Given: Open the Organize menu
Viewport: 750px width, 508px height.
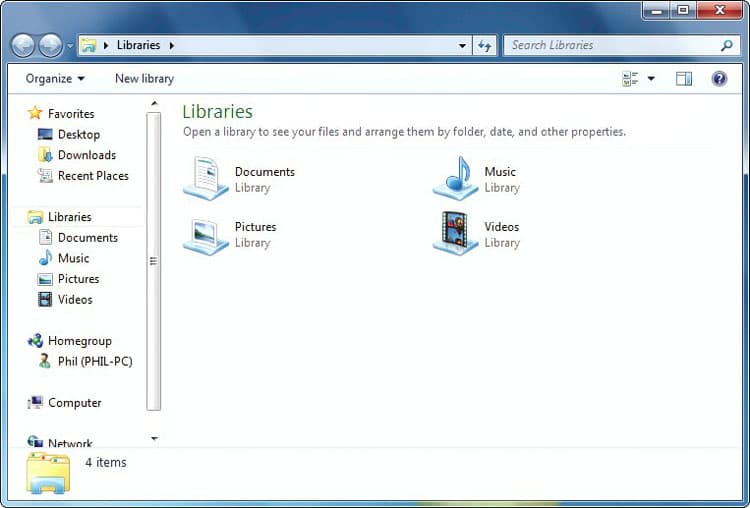Looking at the screenshot, I should coord(55,79).
